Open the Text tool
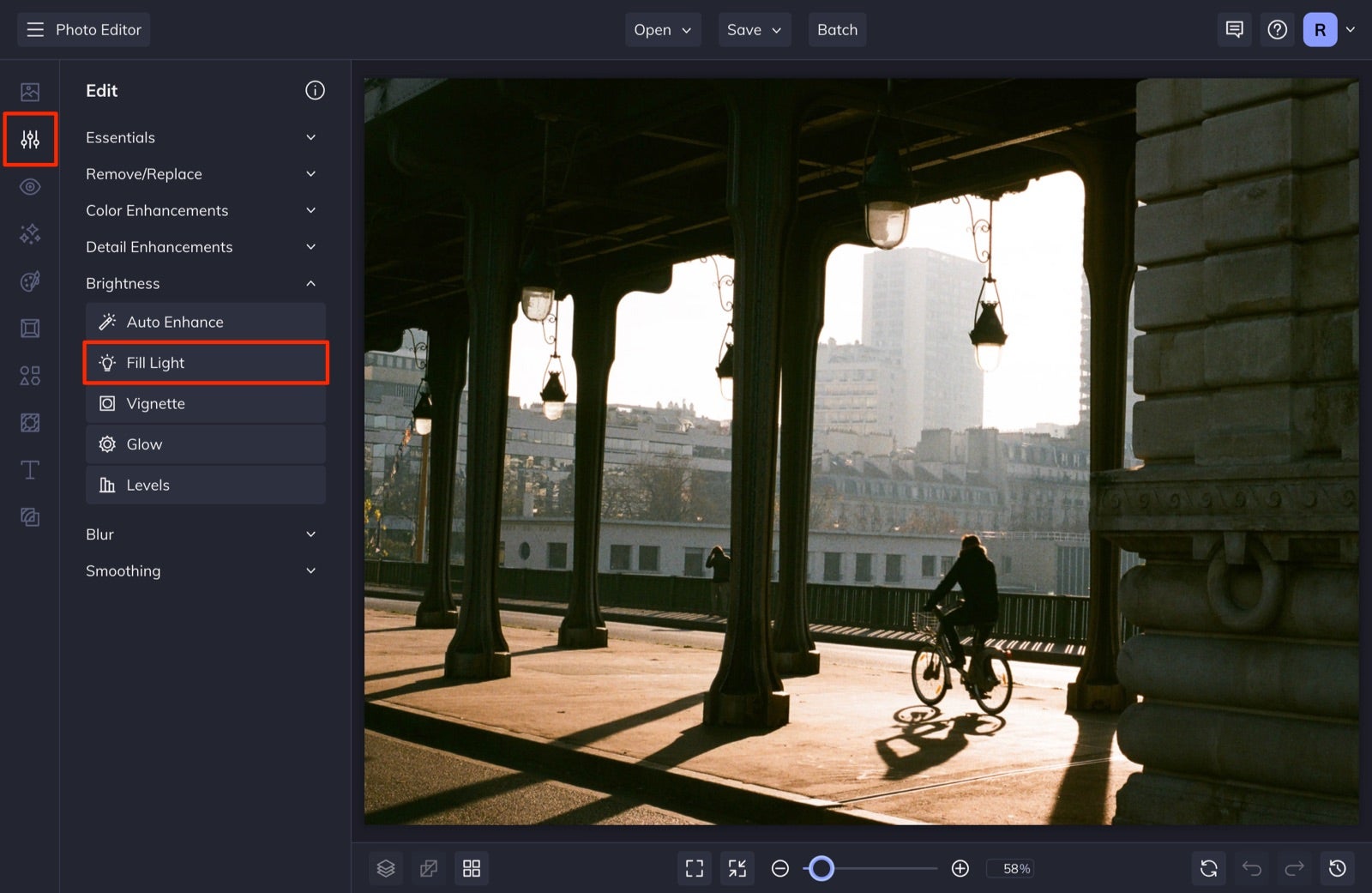1372x893 pixels. tap(30, 469)
